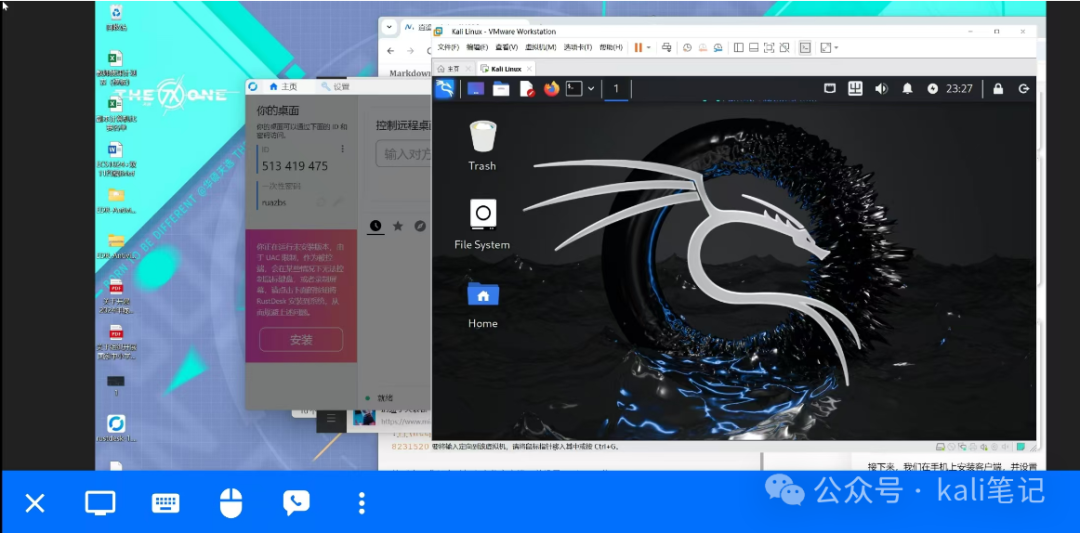Screen dimensions: 1080x533
Task: Open browser tab search dropdown chevron
Action: (x=389, y=27)
